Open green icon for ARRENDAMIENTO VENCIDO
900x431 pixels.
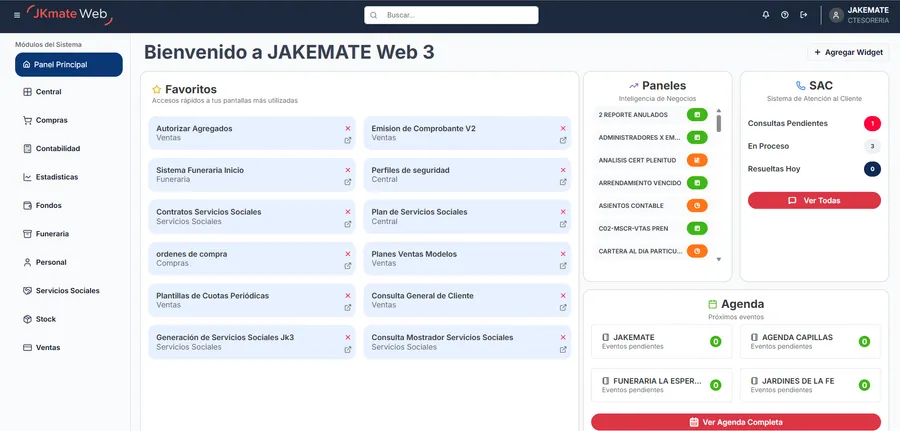[697, 183]
